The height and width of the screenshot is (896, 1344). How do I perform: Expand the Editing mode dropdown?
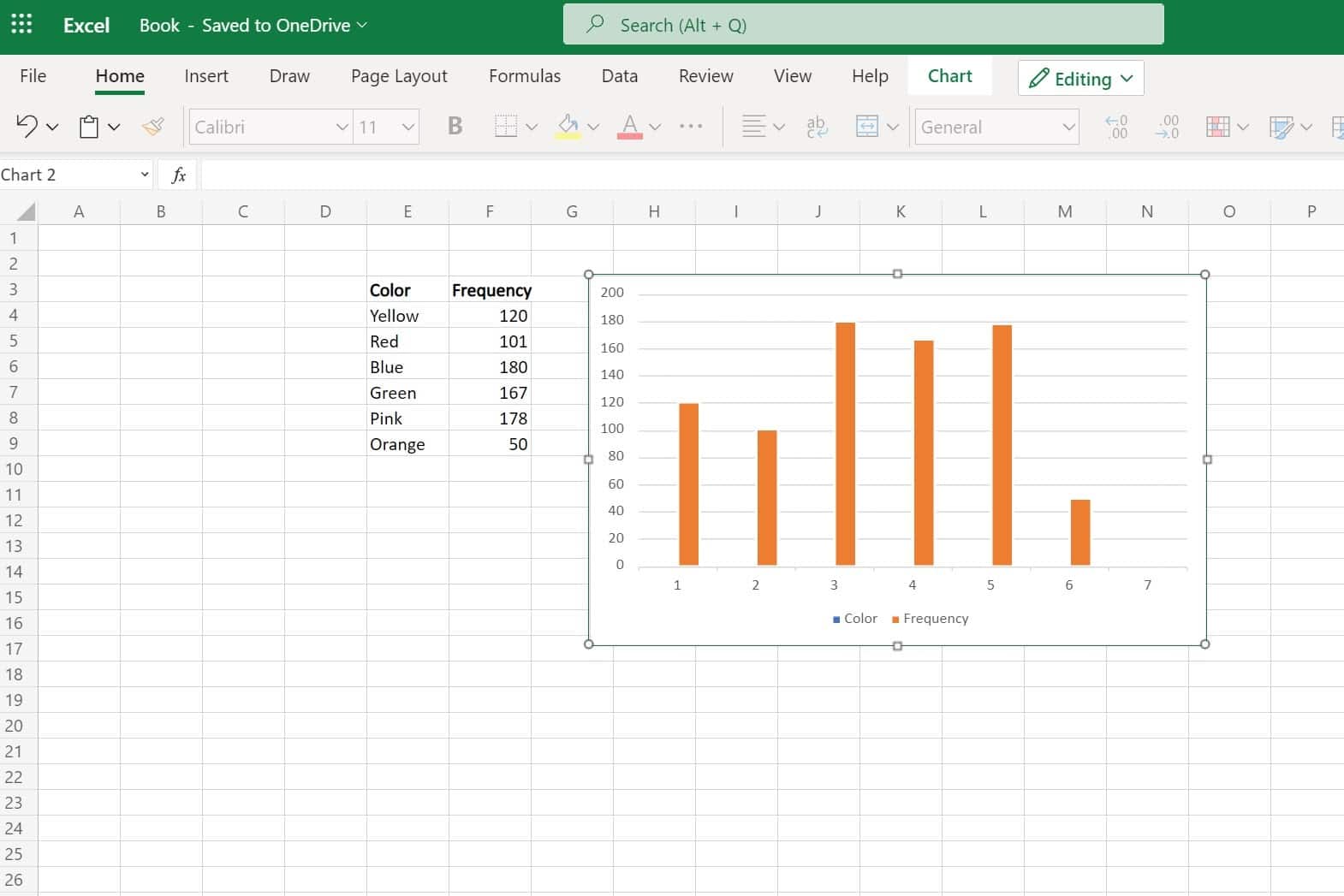point(1081,79)
